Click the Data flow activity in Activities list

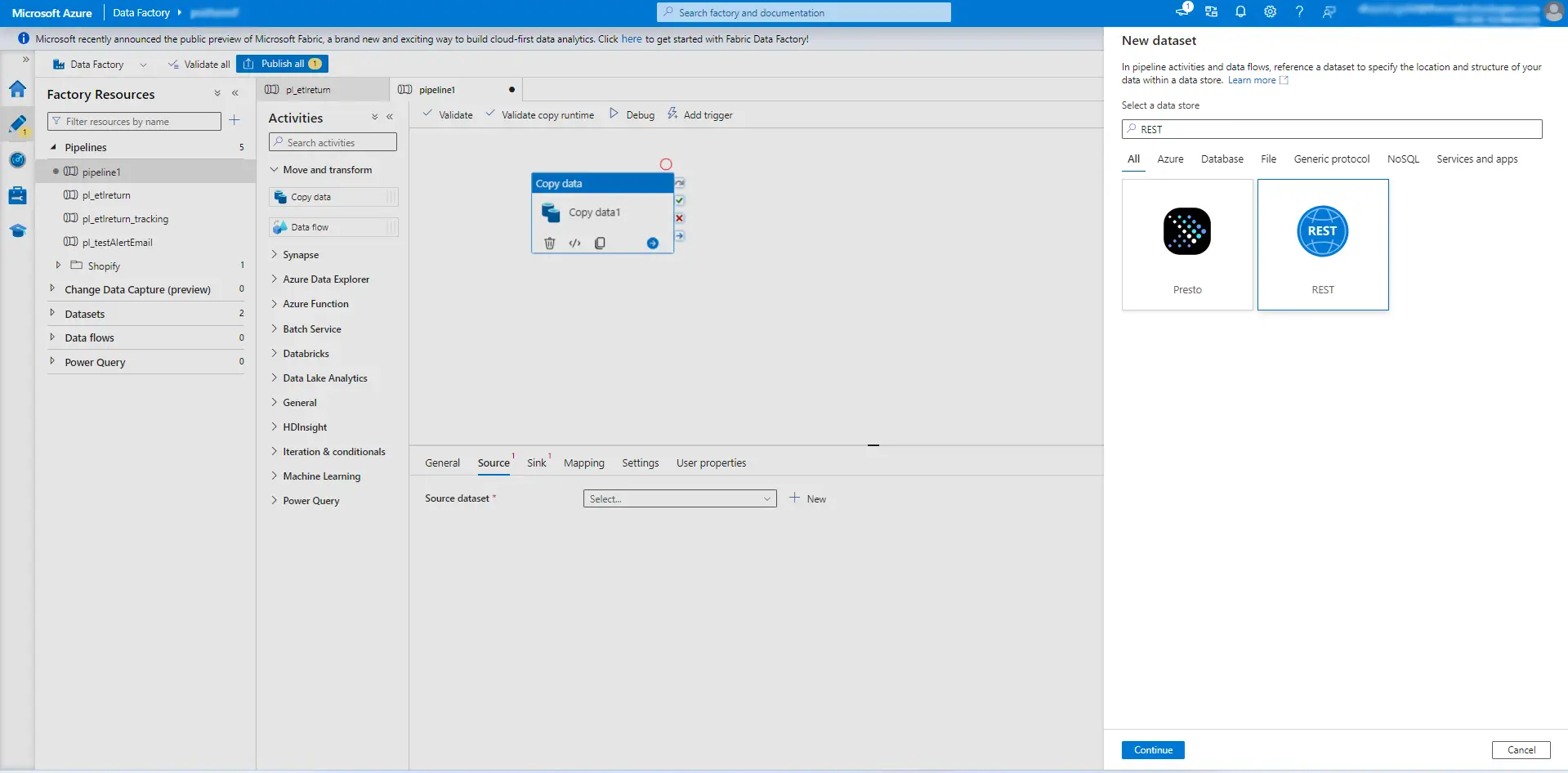[333, 227]
